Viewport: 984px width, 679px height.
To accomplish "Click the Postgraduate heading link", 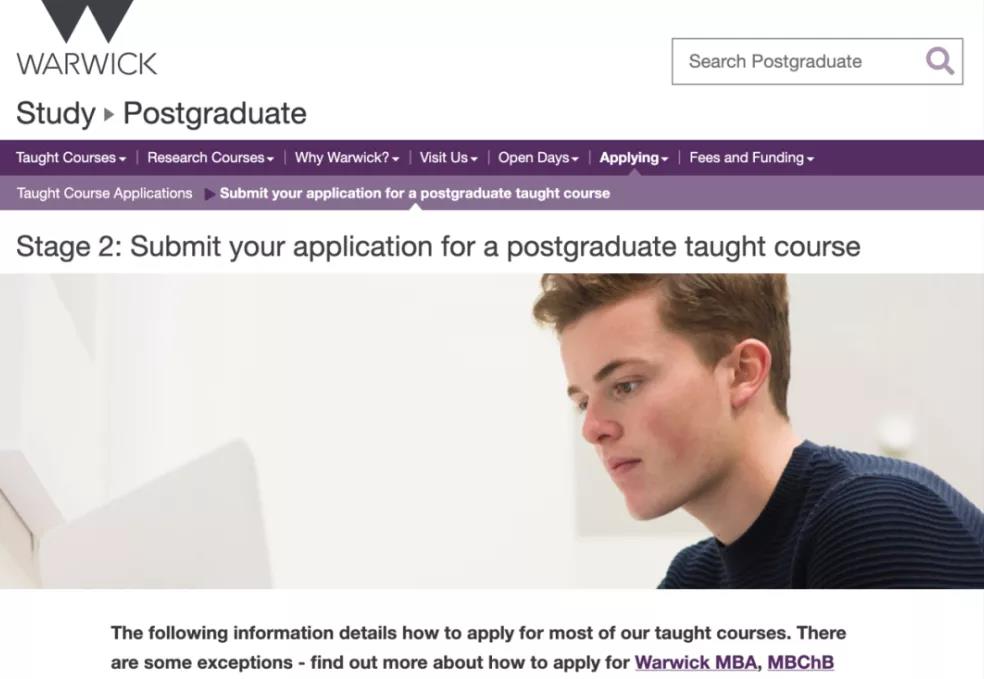I will tap(215, 114).
